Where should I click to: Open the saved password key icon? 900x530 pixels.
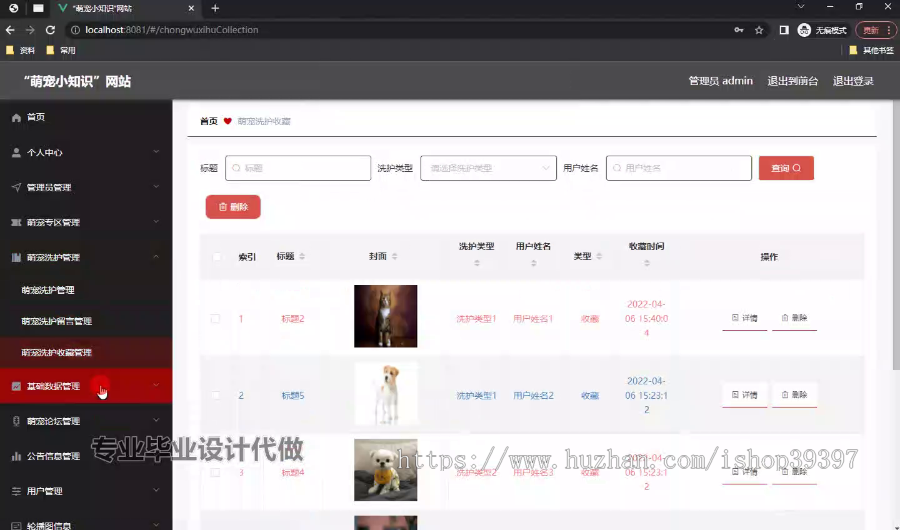click(x=739, y=30)
